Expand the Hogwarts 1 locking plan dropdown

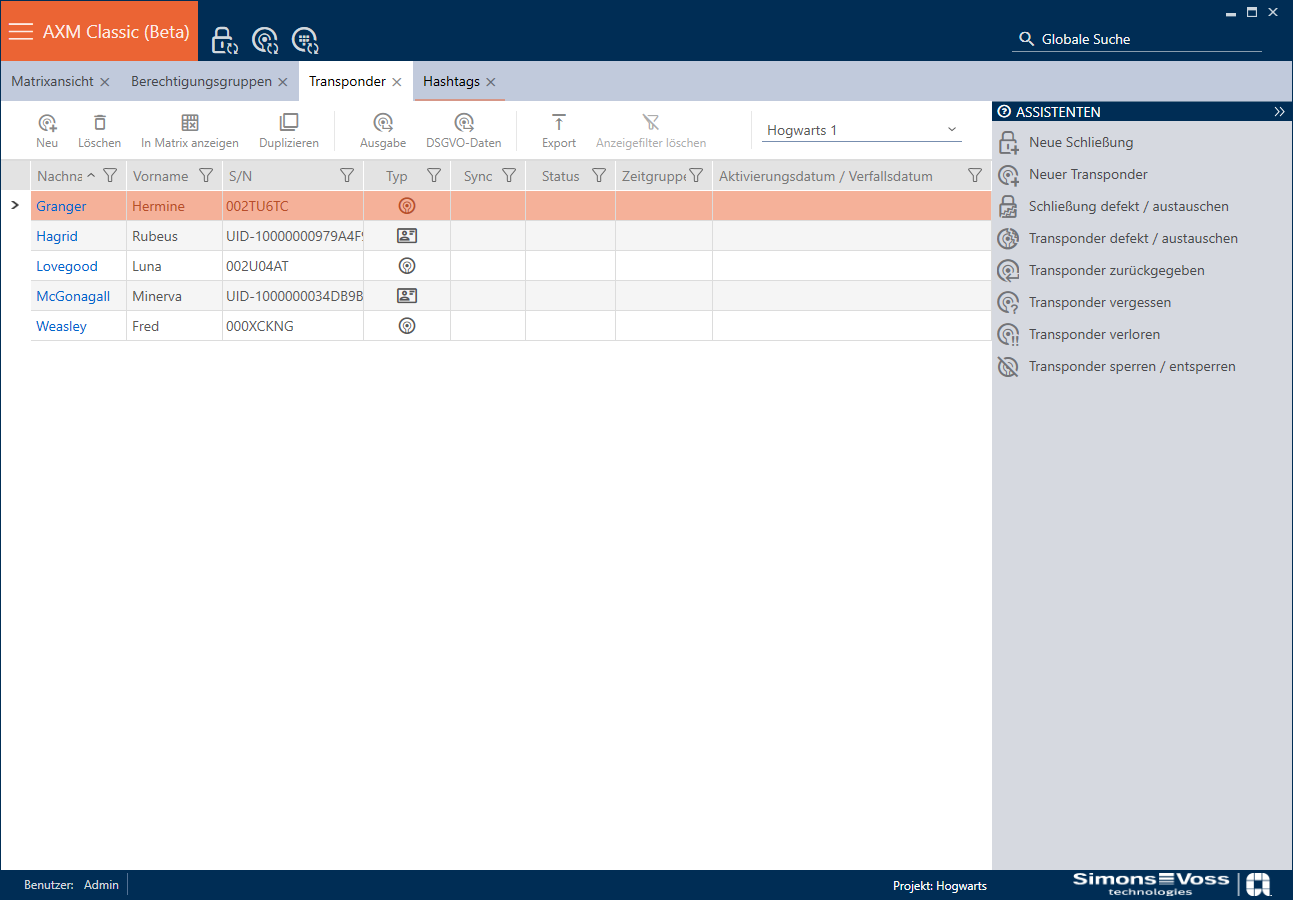click(x=951, y=130)
